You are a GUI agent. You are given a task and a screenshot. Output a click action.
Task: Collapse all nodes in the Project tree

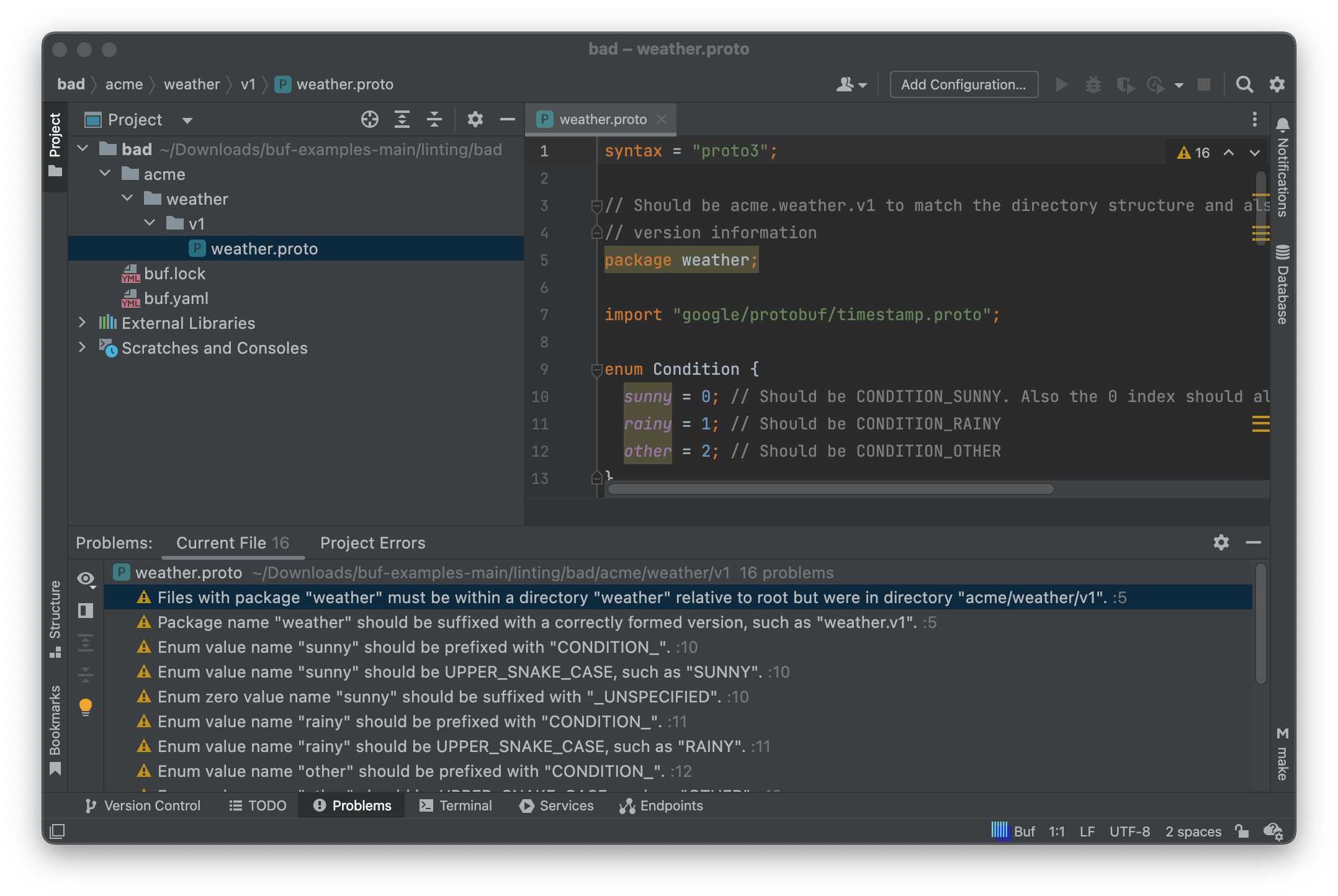coord(434,119)
